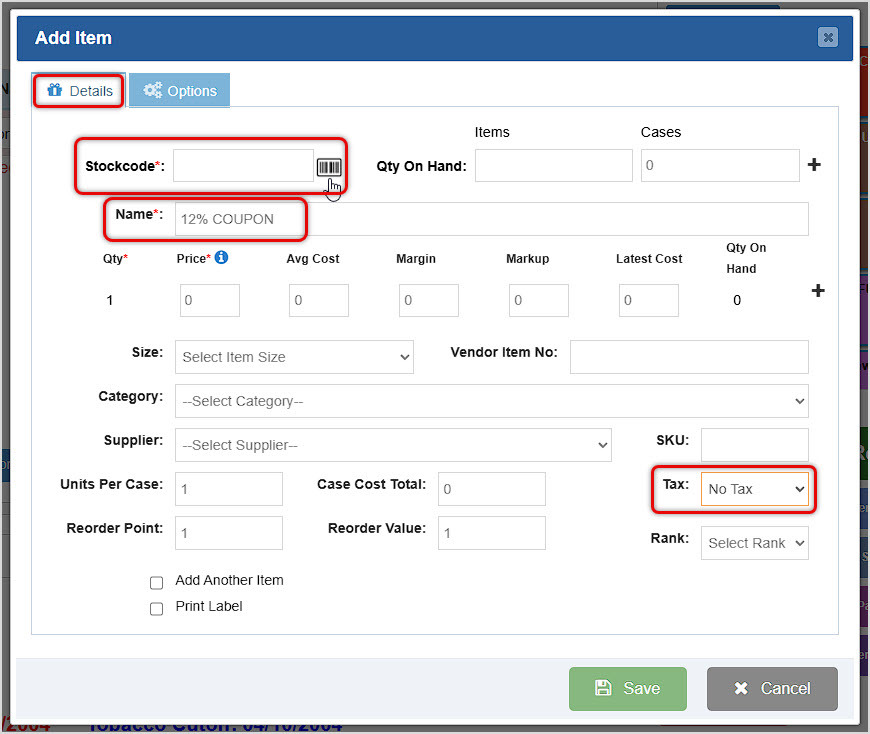Click the barcode scanner icon beside Stockcode
This screenshot has height=734, width=870.
tap(329, 167)
